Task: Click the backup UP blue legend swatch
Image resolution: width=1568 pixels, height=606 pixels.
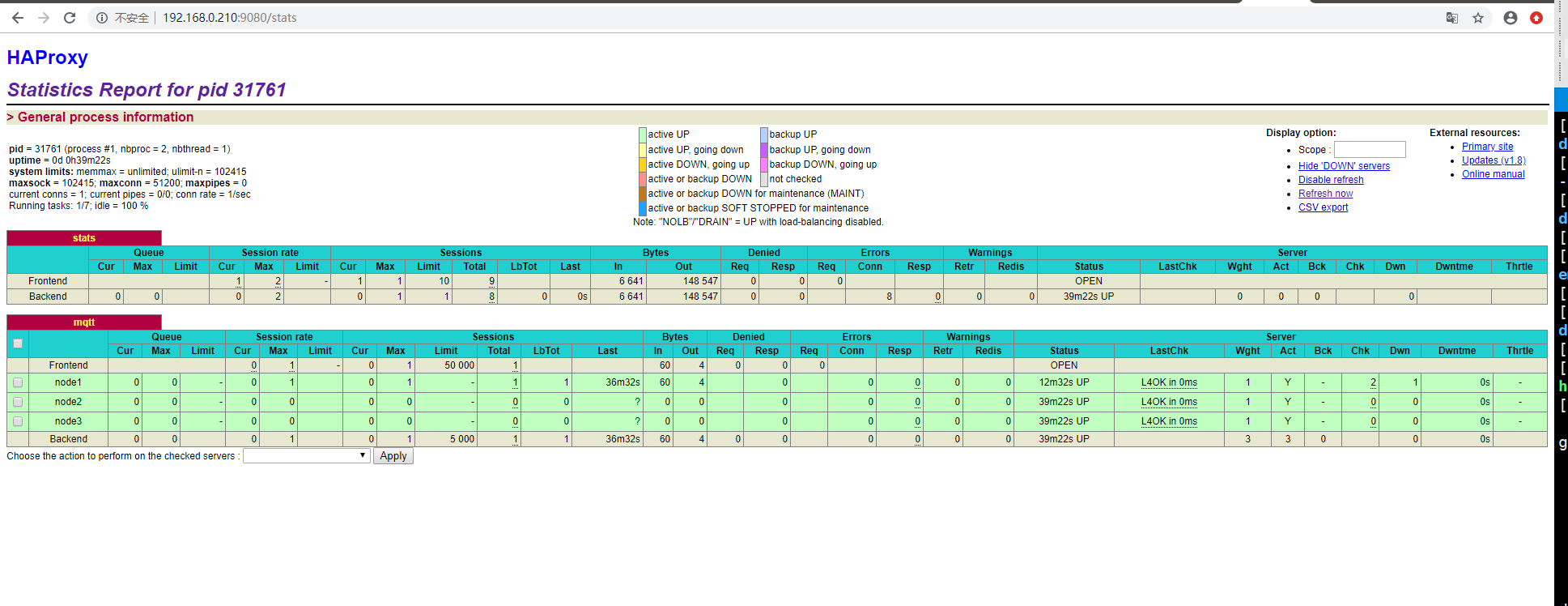Action: (764, 135)
